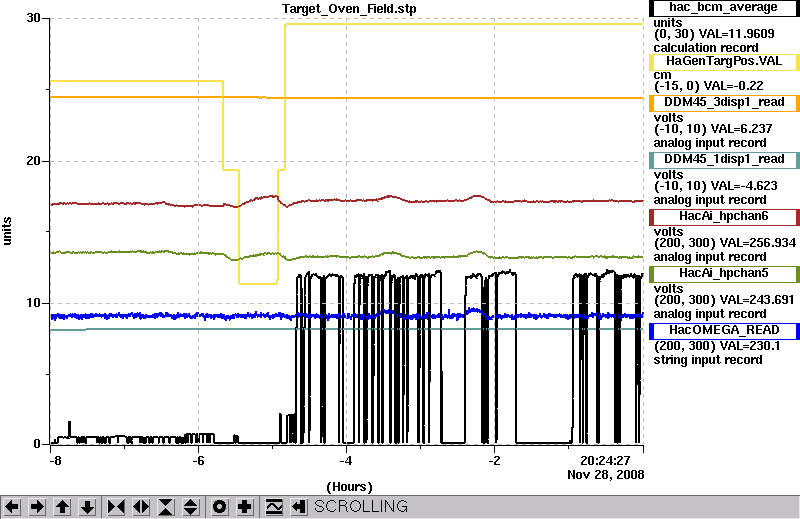Select the HacAi_hpchan5 legend entry

pos(723,274)
